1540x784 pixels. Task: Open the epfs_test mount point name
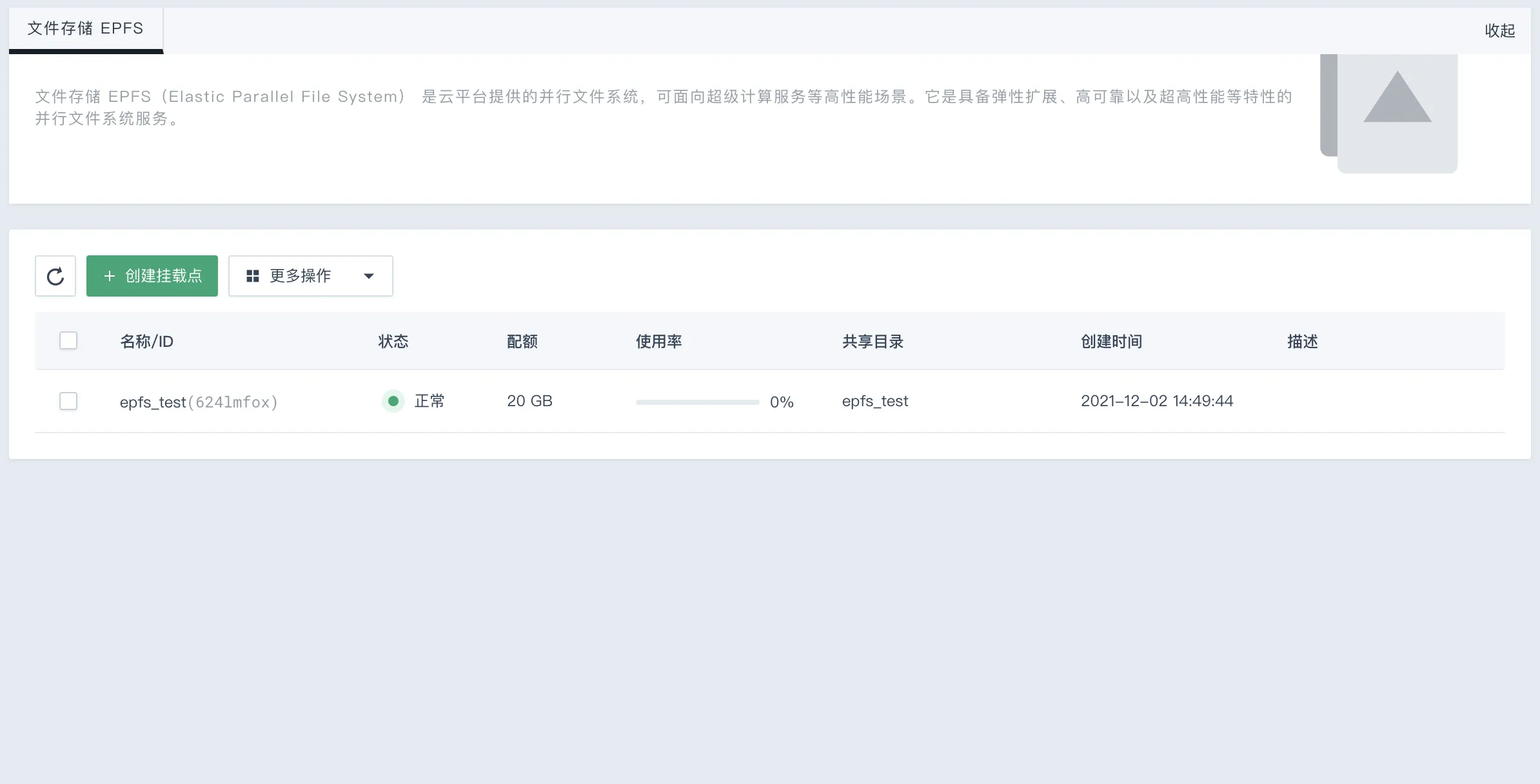153,402
